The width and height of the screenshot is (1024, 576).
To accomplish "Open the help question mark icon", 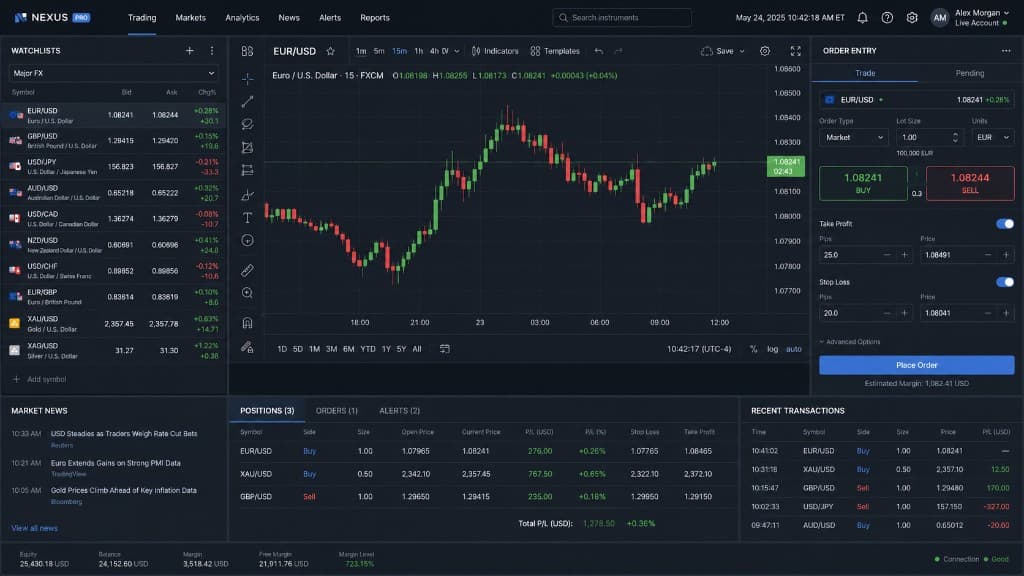I will point(887,18).
